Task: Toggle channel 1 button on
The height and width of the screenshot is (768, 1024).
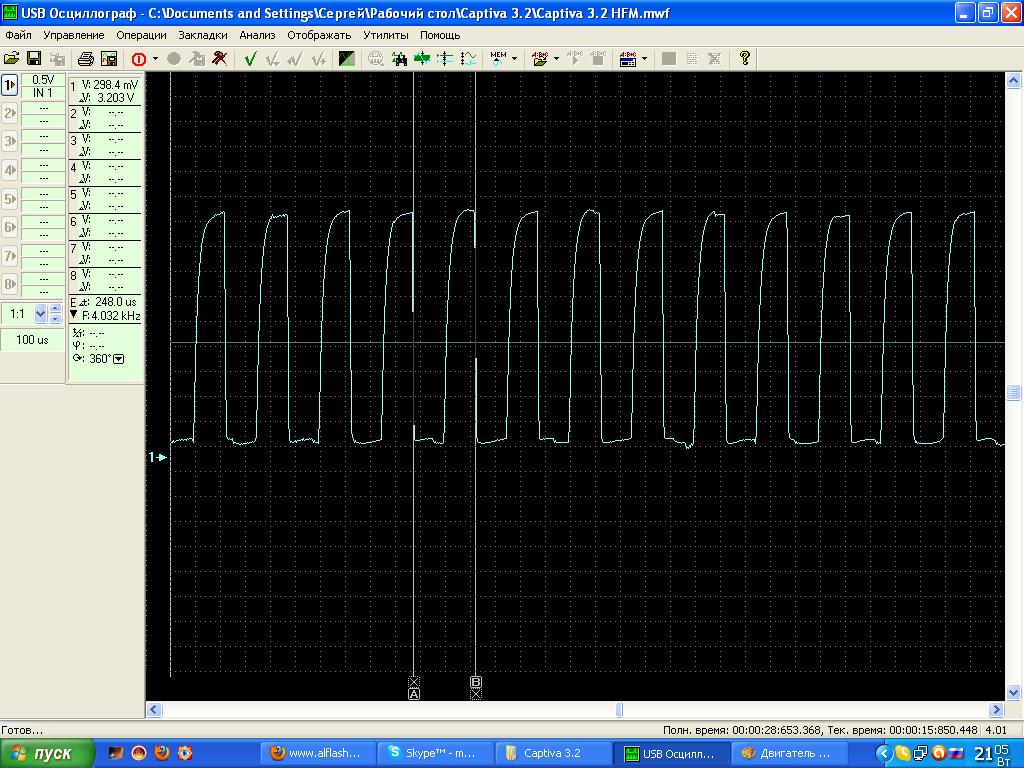Action: click(x=10, y=85)
